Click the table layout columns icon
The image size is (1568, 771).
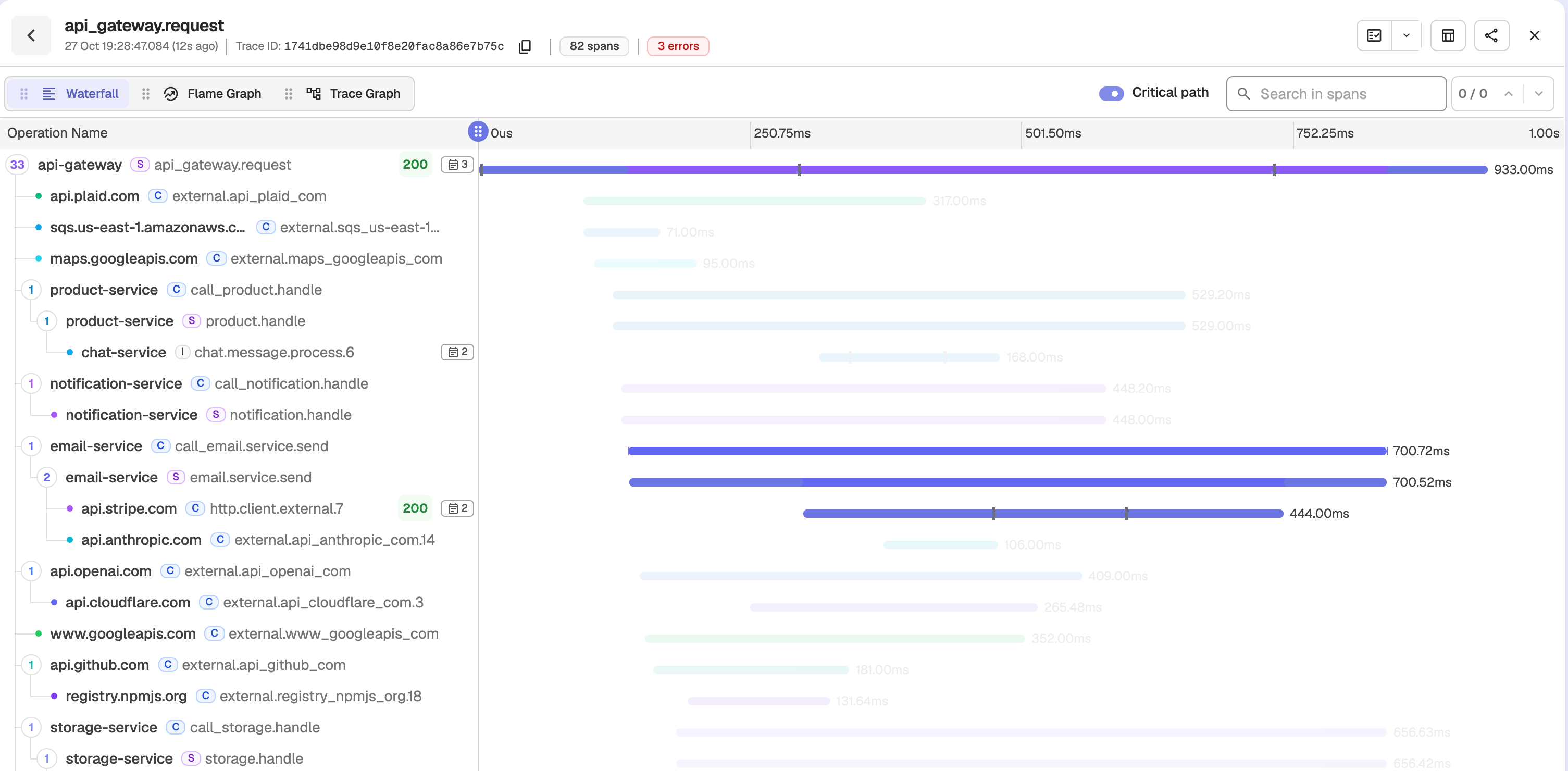tap(1448, 35)
